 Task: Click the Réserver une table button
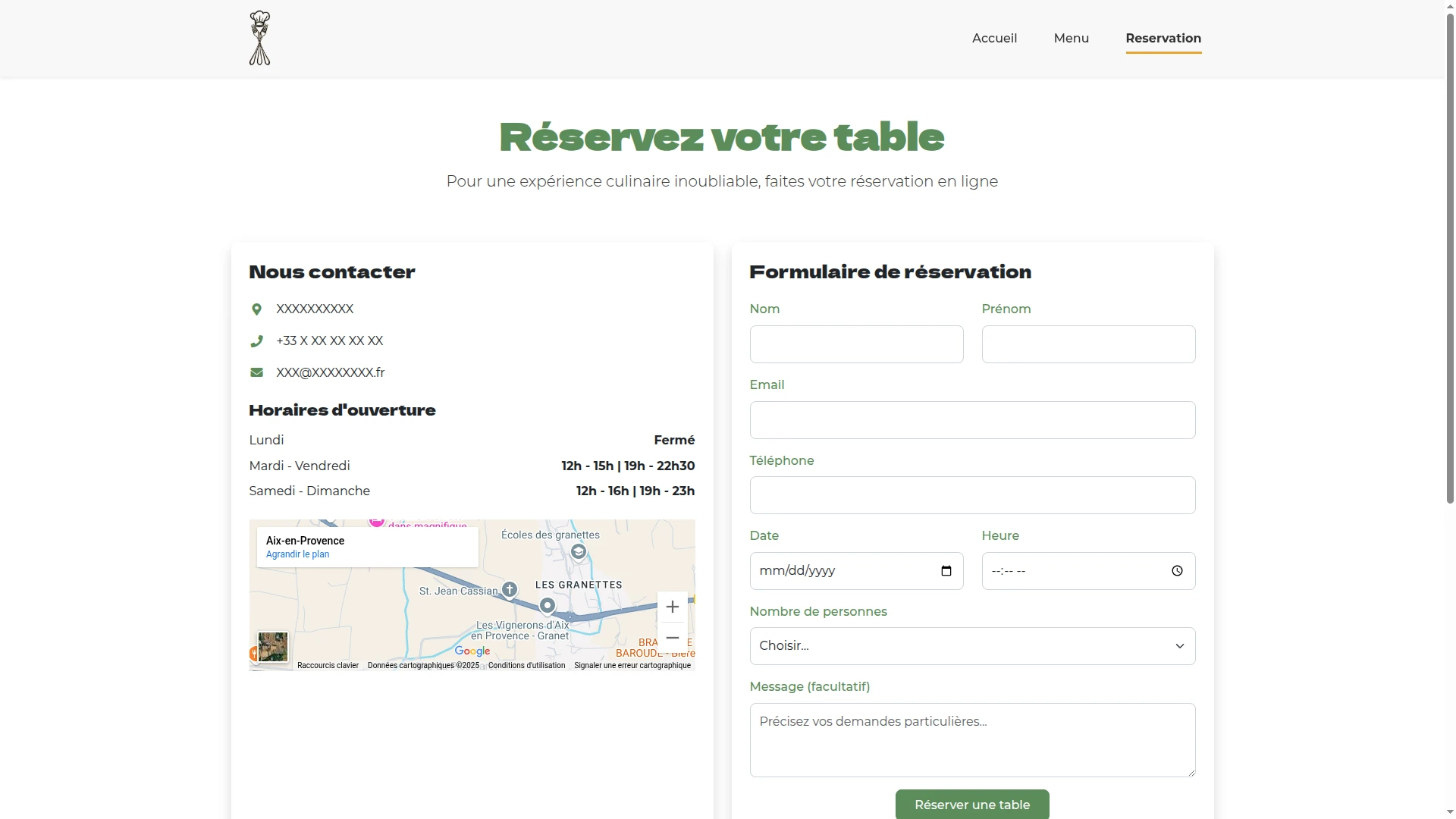[971, 804]
